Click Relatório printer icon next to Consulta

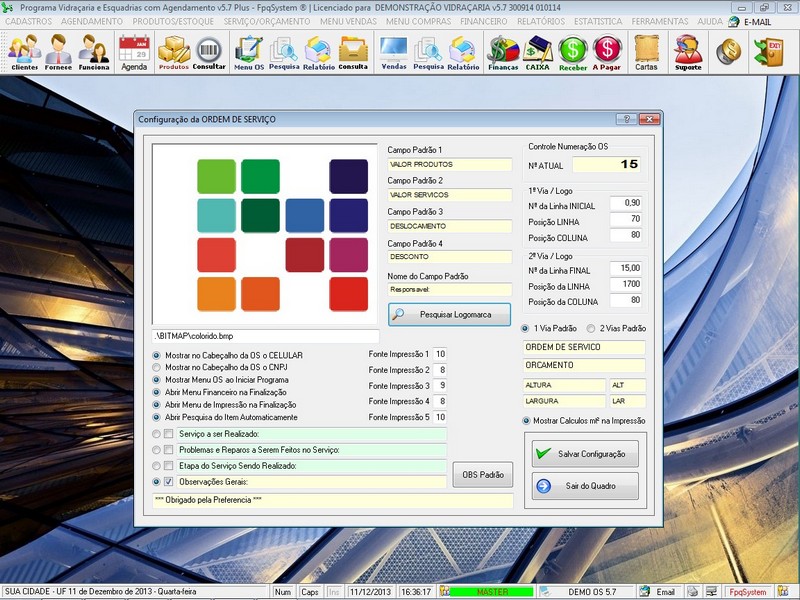(x=319, y=52)
